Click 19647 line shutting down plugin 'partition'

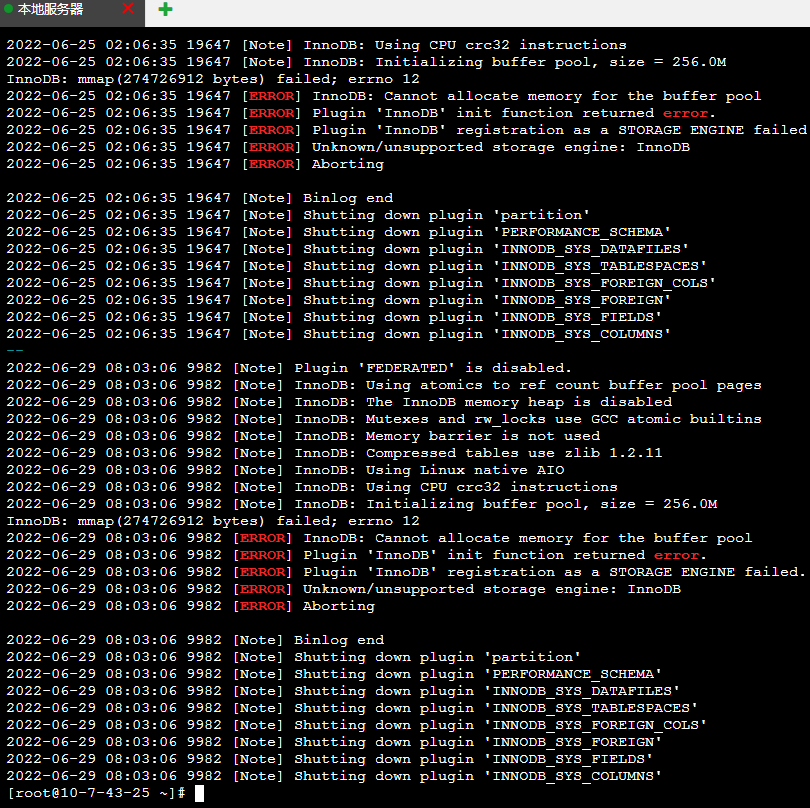pos(298,215)
